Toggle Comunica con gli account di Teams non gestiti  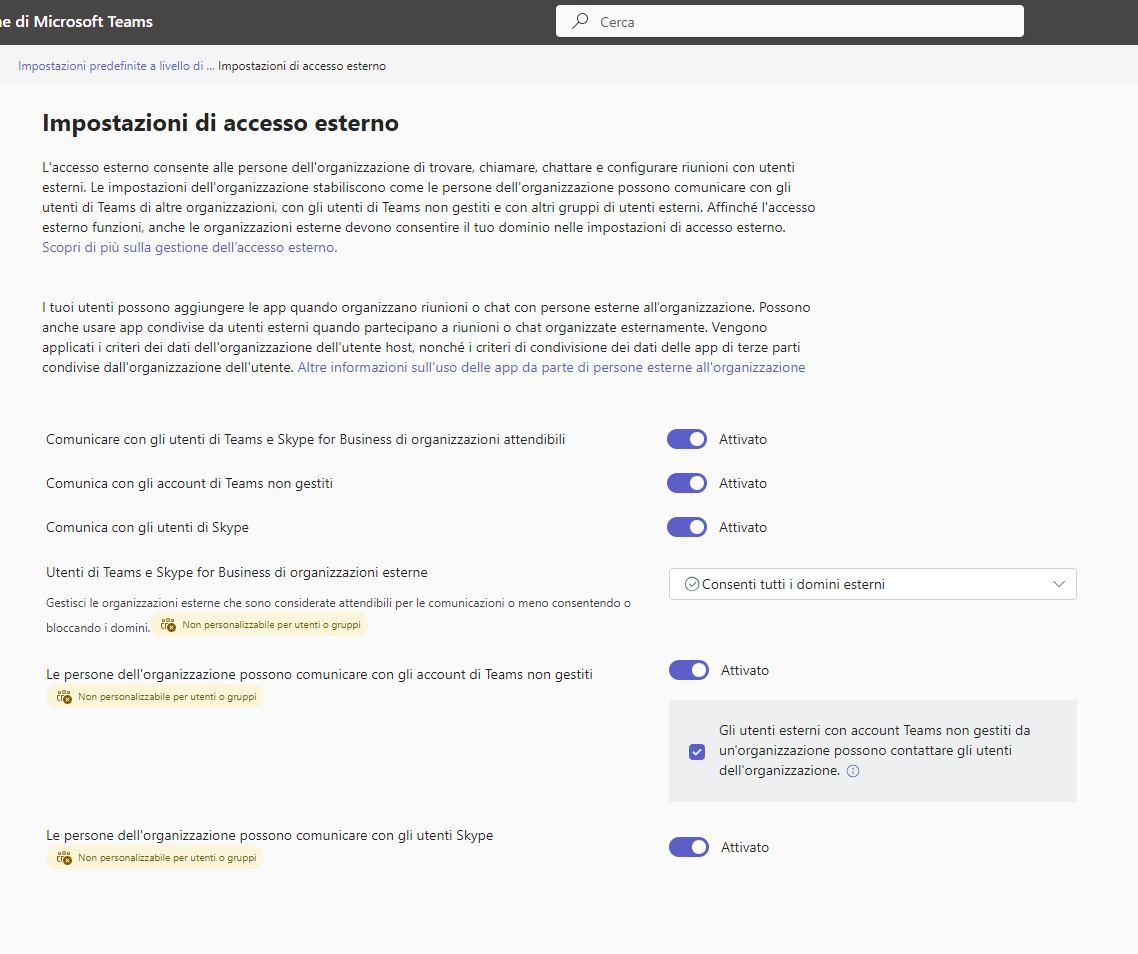(x=687, y=483)
